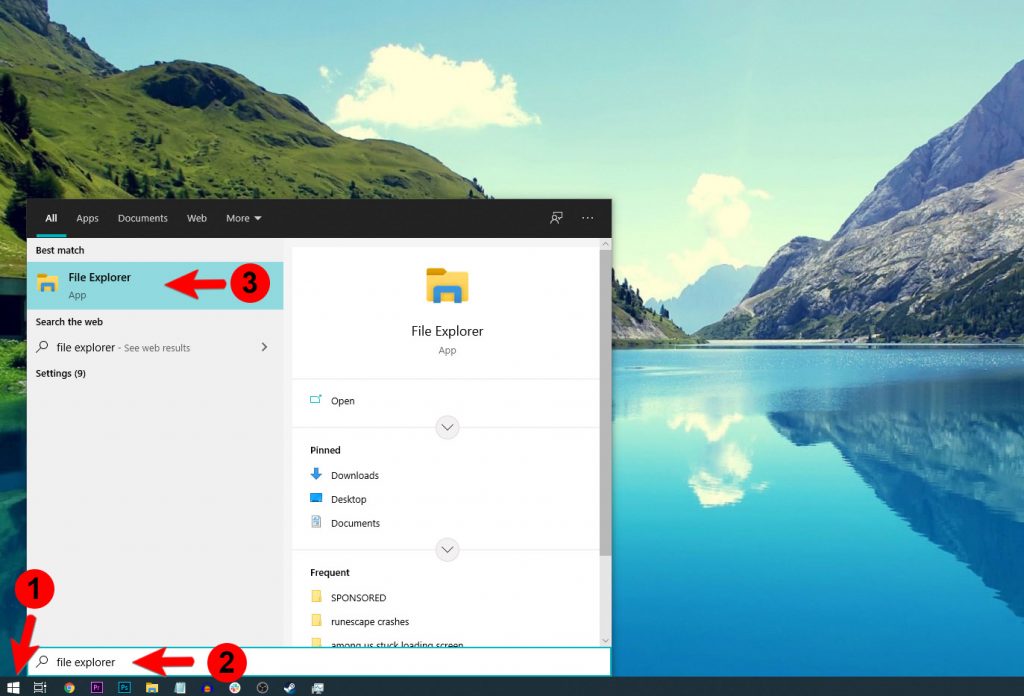Open the pinned Downloads folder
The height and width of the screenshot is (696, 1024).
point(355,475)
